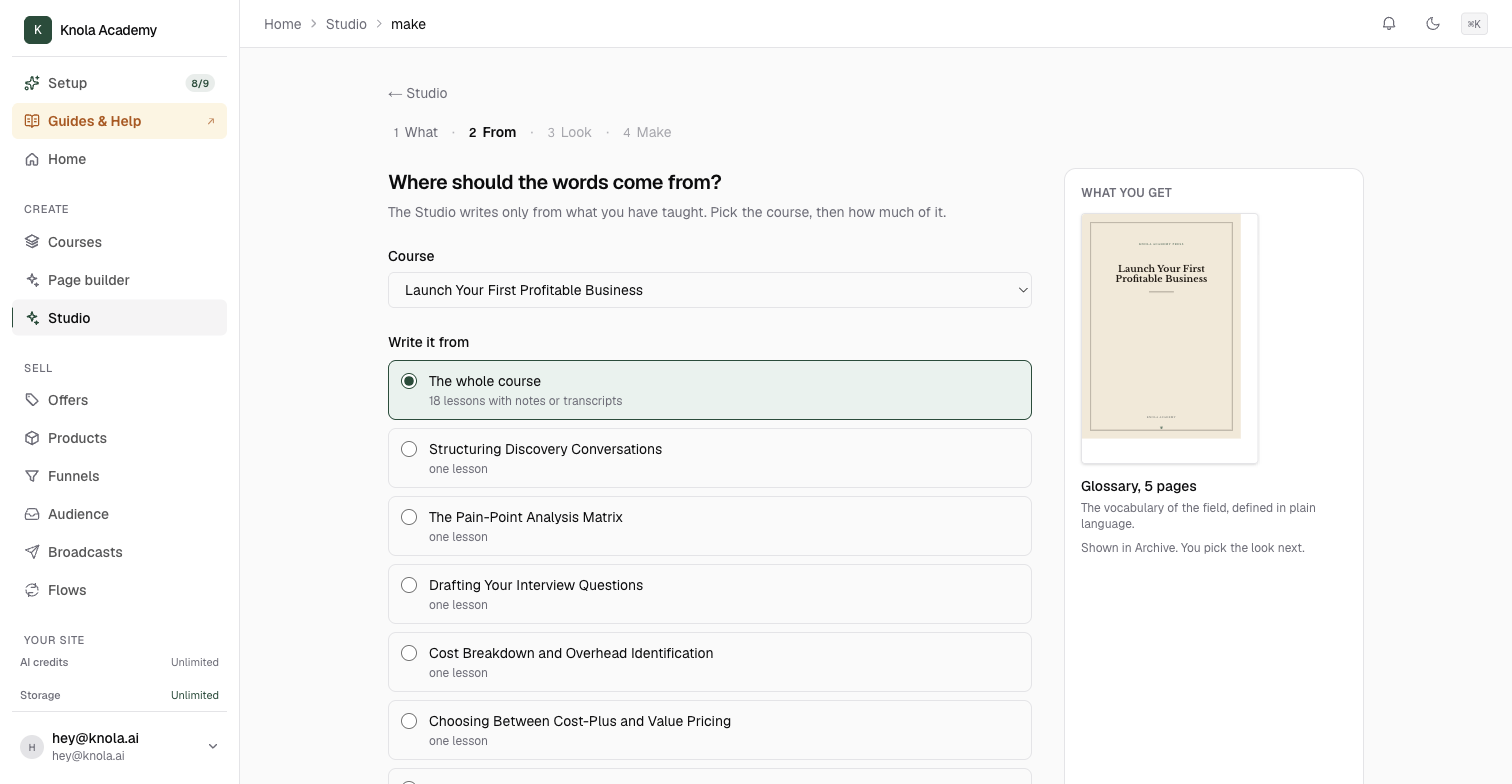Click the Courses stack icon

click(32, 242)
